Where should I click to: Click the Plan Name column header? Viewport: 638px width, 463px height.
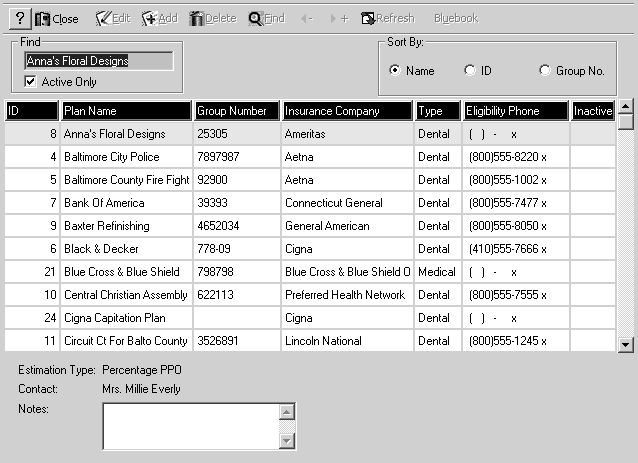(126, 111)
